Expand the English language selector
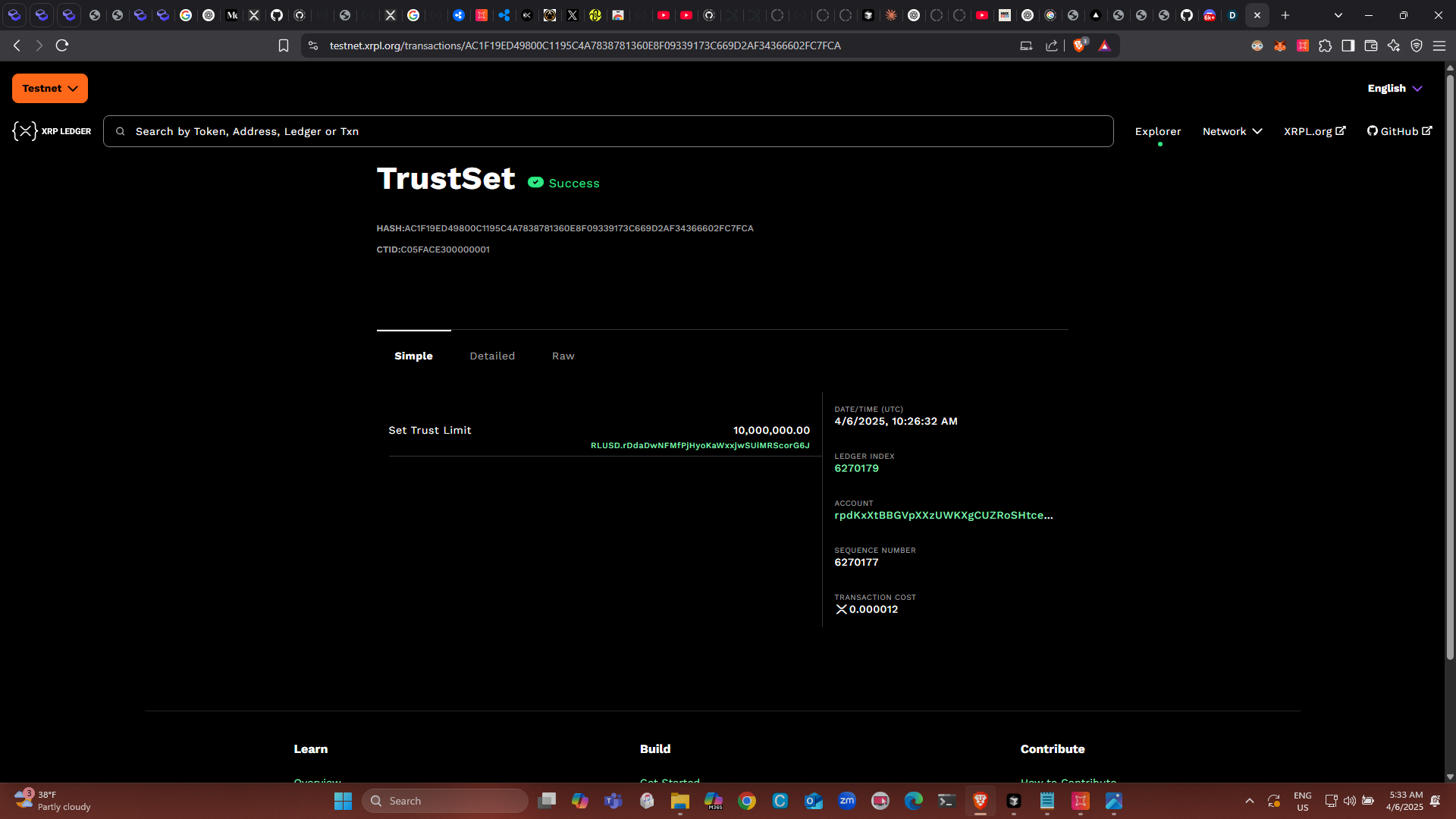Screen dimensions: 1456x819 [1394, 88]
